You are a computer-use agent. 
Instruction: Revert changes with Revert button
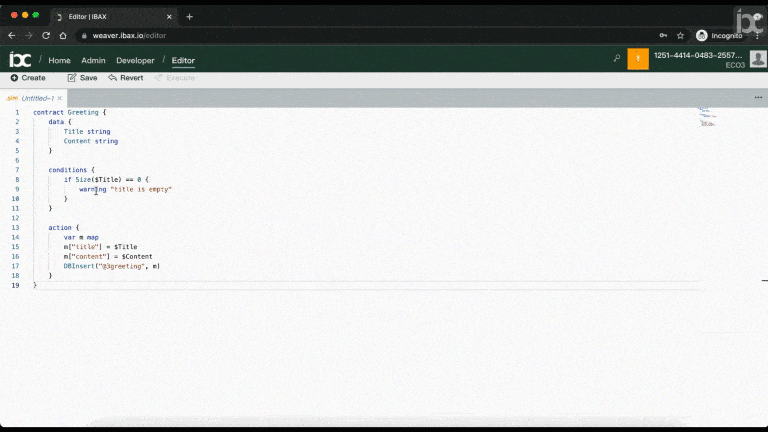tap(125, 78)
